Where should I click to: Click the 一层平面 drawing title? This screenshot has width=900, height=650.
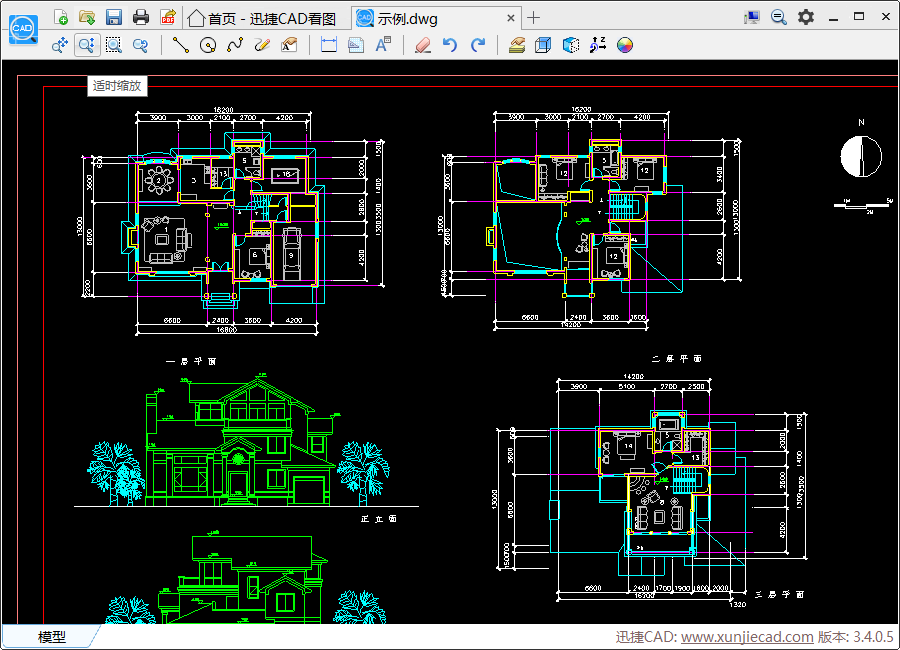191,361
